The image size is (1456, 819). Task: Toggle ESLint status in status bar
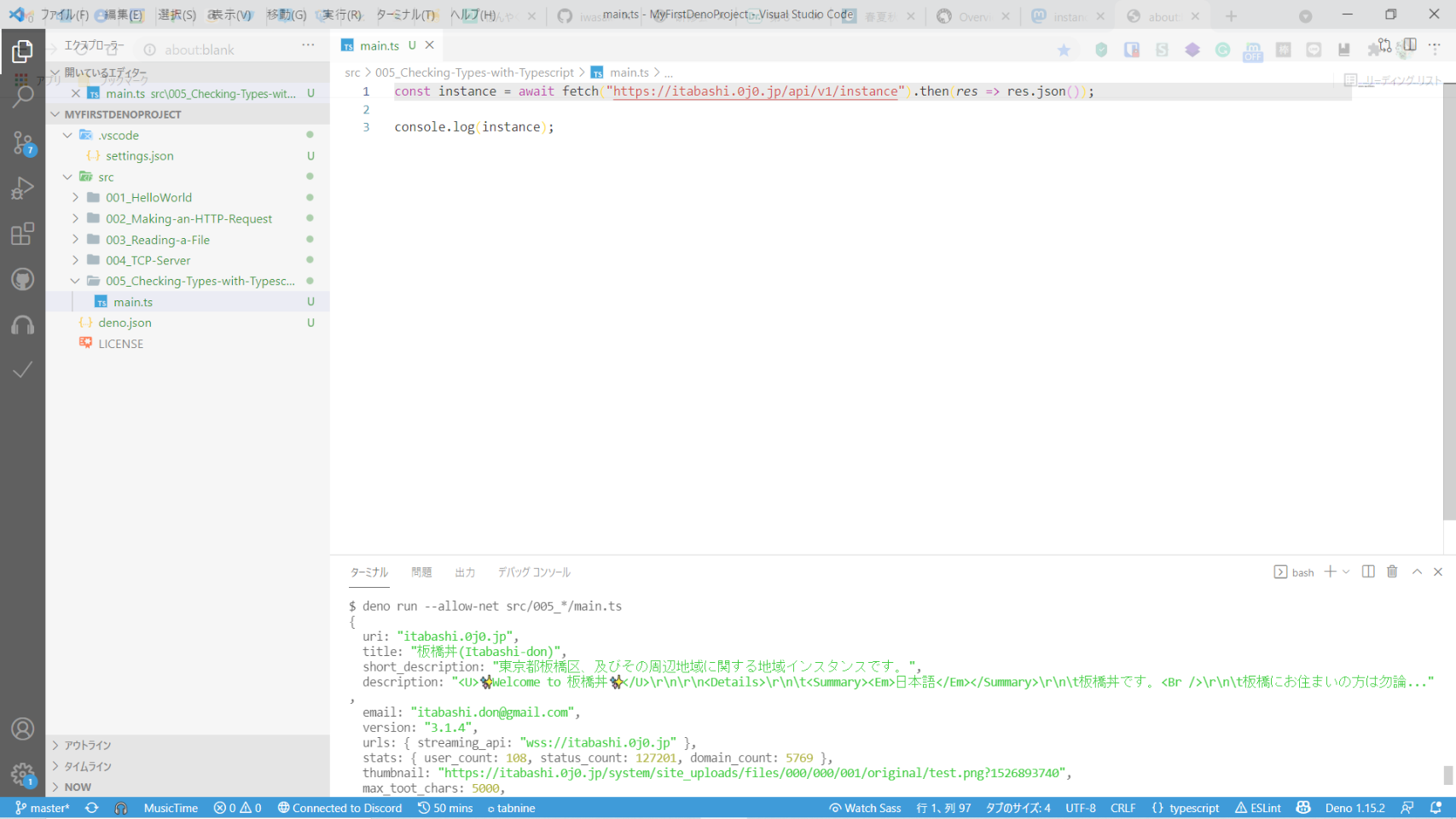click(1258, 808)
